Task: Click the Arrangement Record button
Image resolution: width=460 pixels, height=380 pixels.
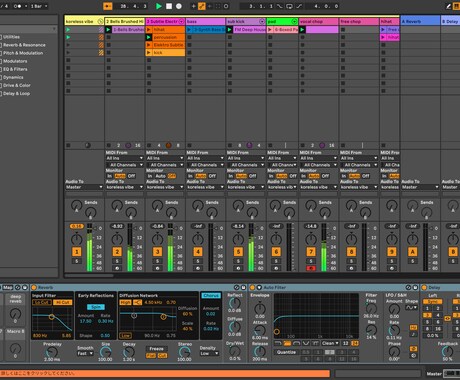Action: pyautogui.click(x=179, y=6)
